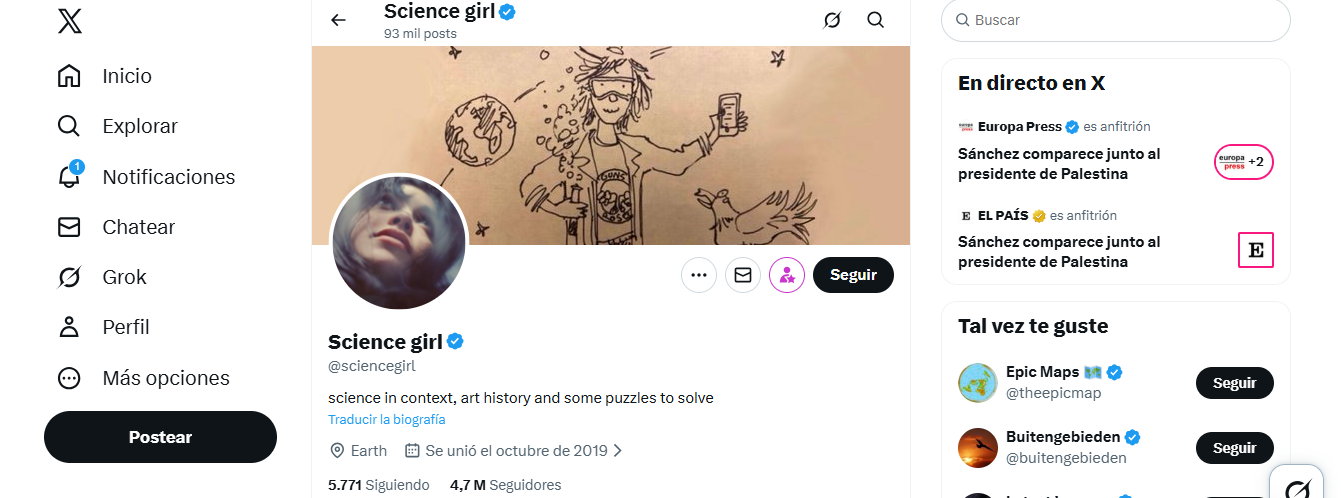Screen dimensions: 1341x498
Task: Send a message via envelope icon
Action: pyautogui.click(x=743, y=275)
